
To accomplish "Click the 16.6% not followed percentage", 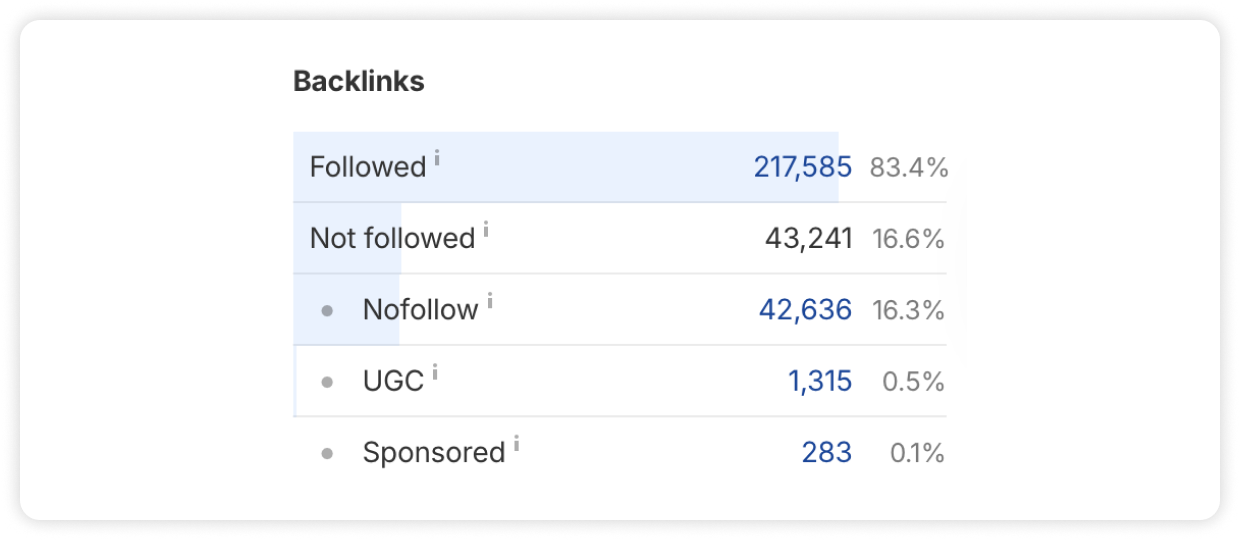I will click(908, 238).
